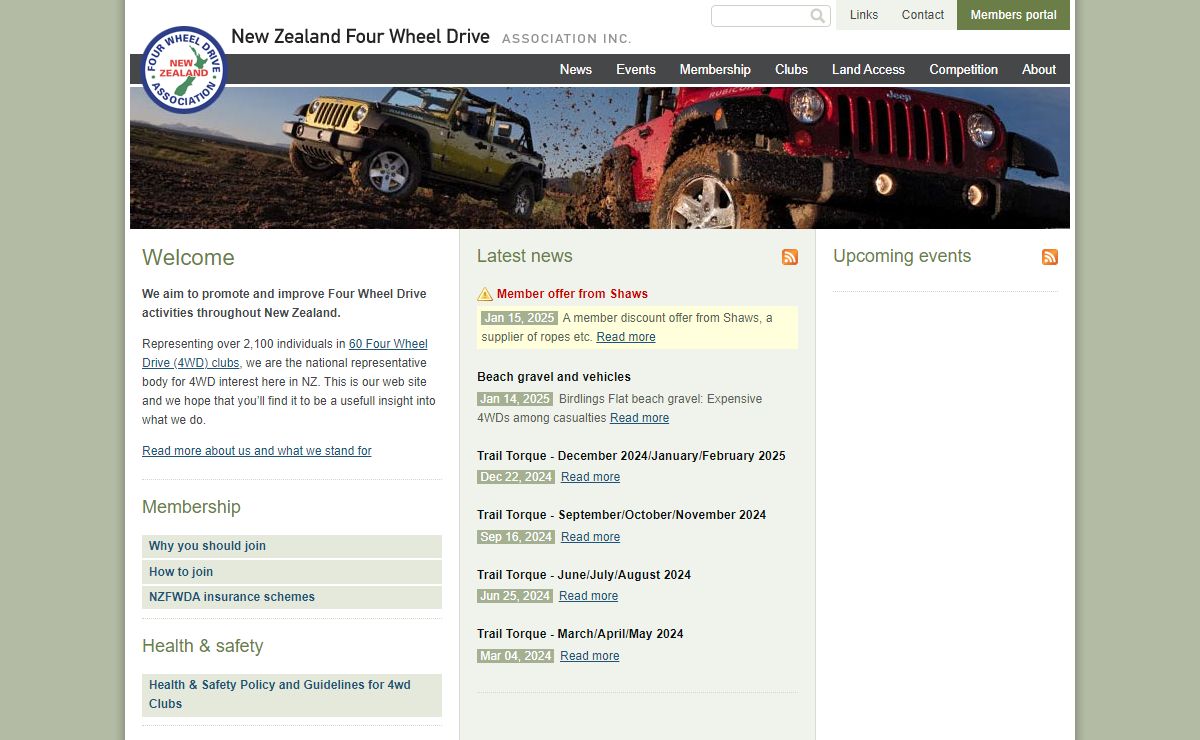
Task: Read more for the Sep 16, 2024 item
Action: [x=590, y=537]
